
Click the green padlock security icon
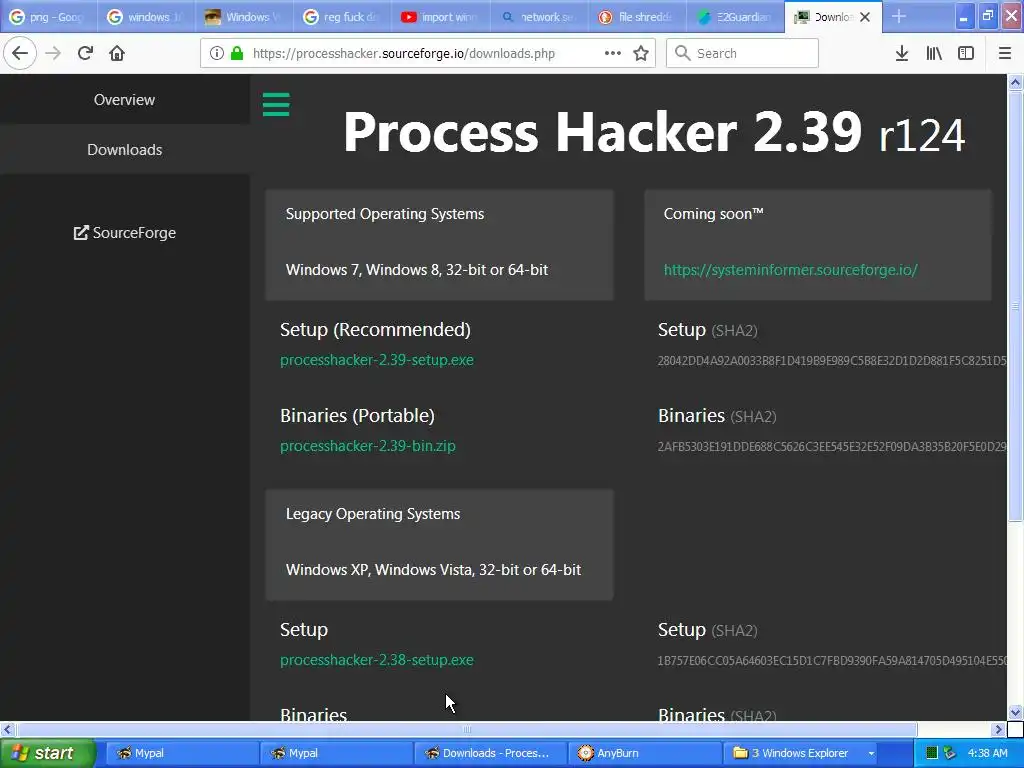click(x=237, y=53)
